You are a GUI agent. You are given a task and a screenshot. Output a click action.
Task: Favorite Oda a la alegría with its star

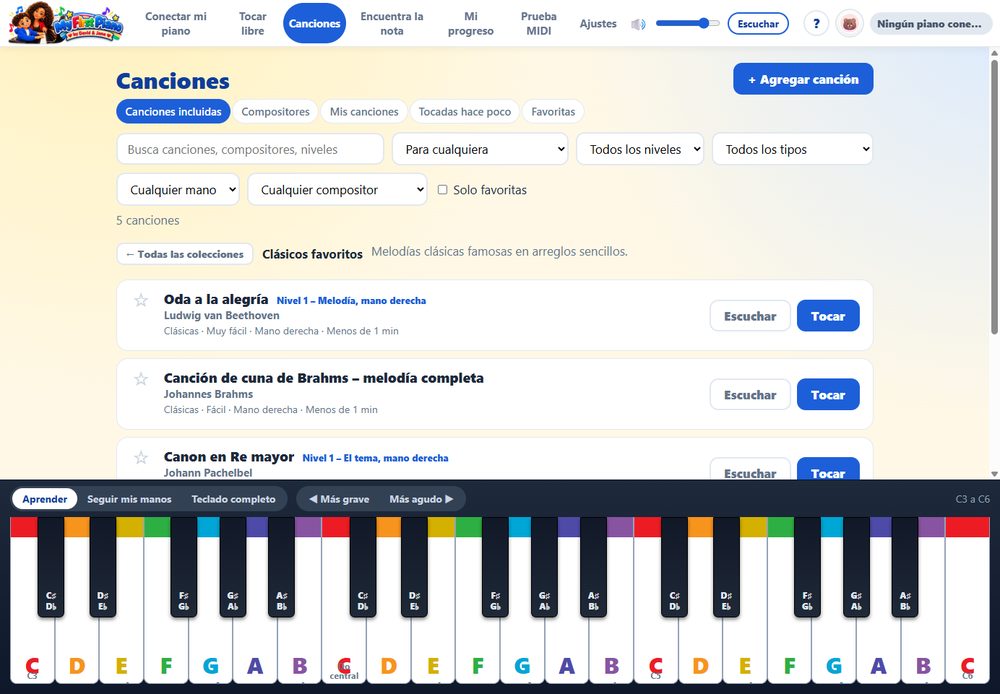[x=141, y=300]
